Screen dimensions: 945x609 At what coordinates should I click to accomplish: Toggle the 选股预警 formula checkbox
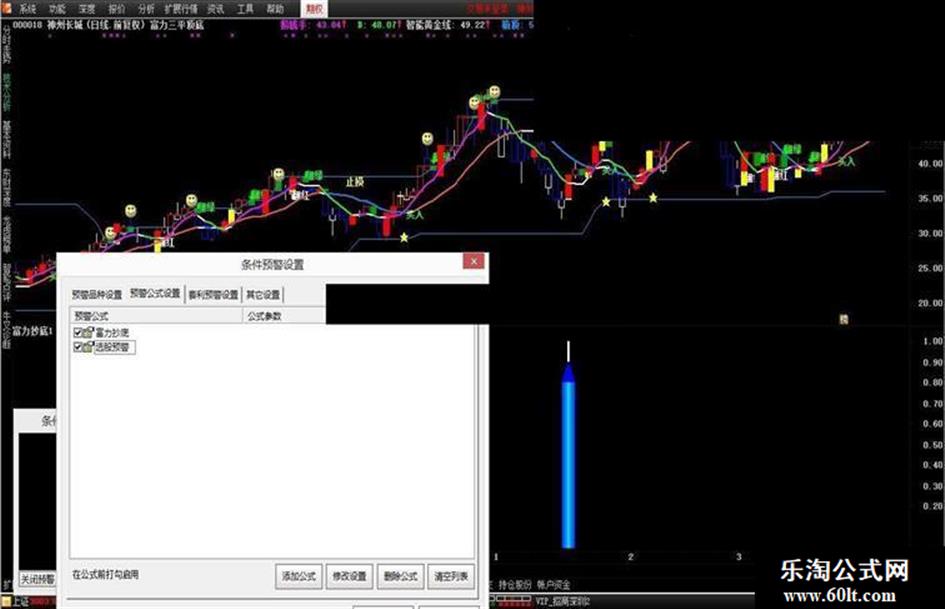(x=78, y=347)
